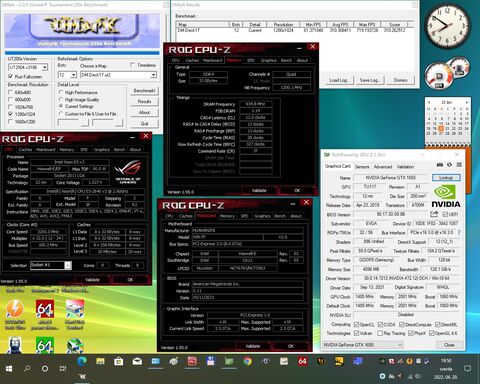Open Bench tab in CPU-Z mainboard window

click(280, 216)
